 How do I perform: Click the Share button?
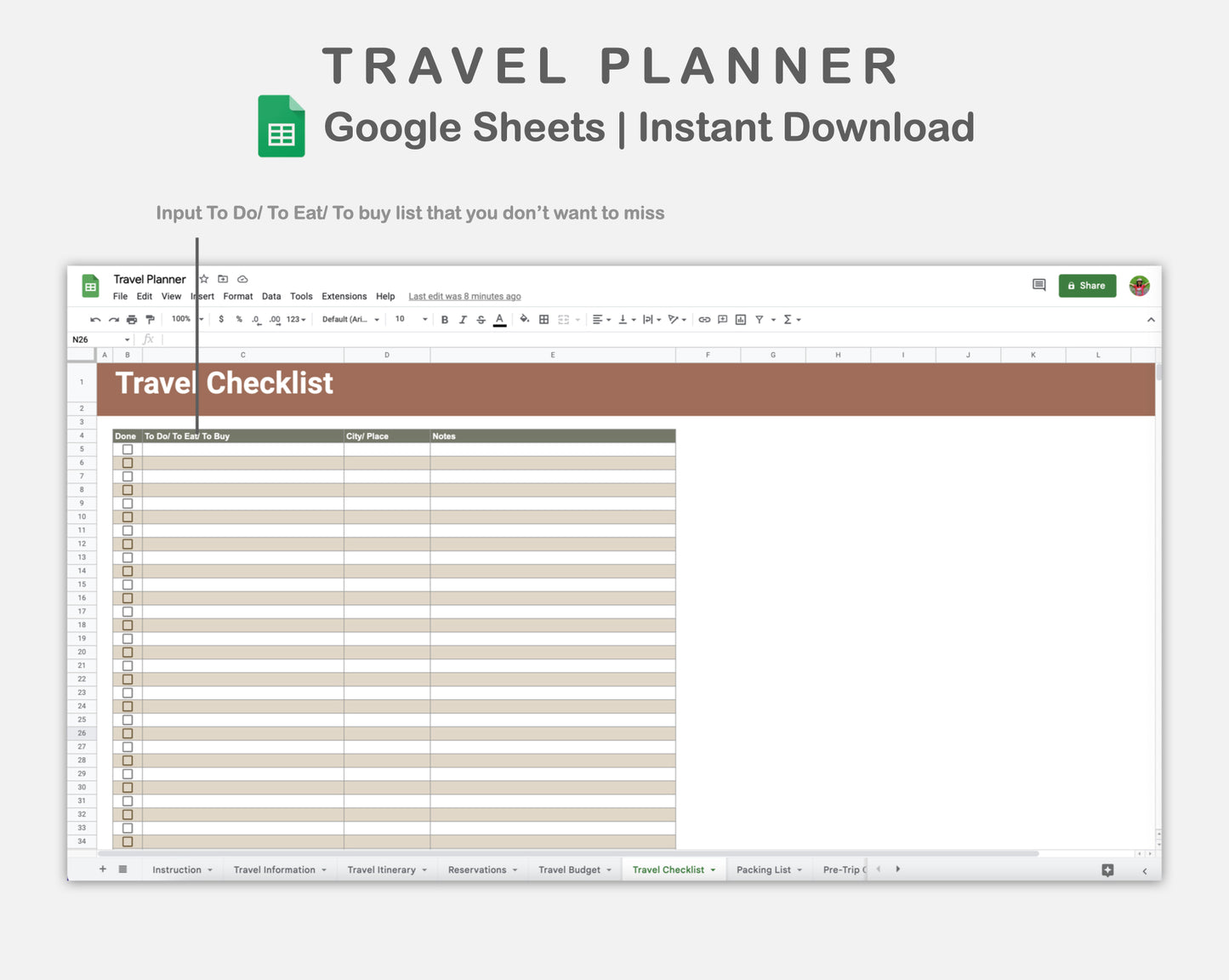click(1087, 285)
